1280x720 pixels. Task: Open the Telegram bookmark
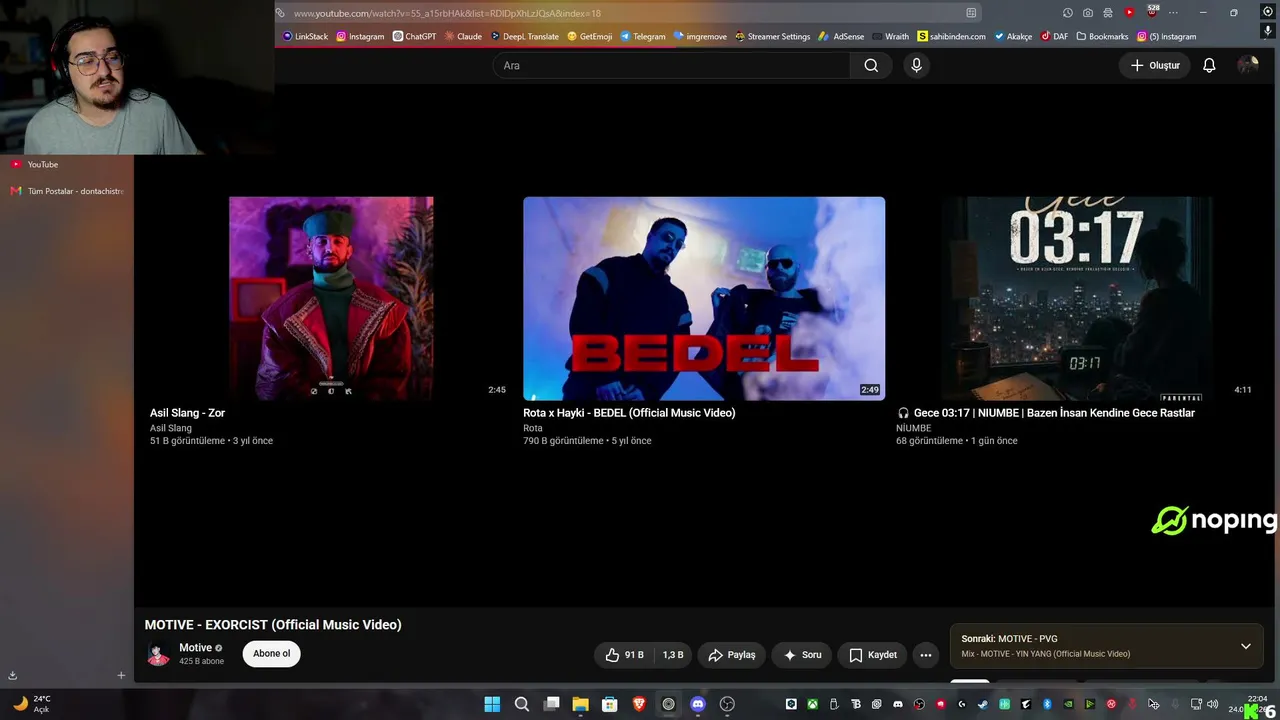(x=642, y=37)
